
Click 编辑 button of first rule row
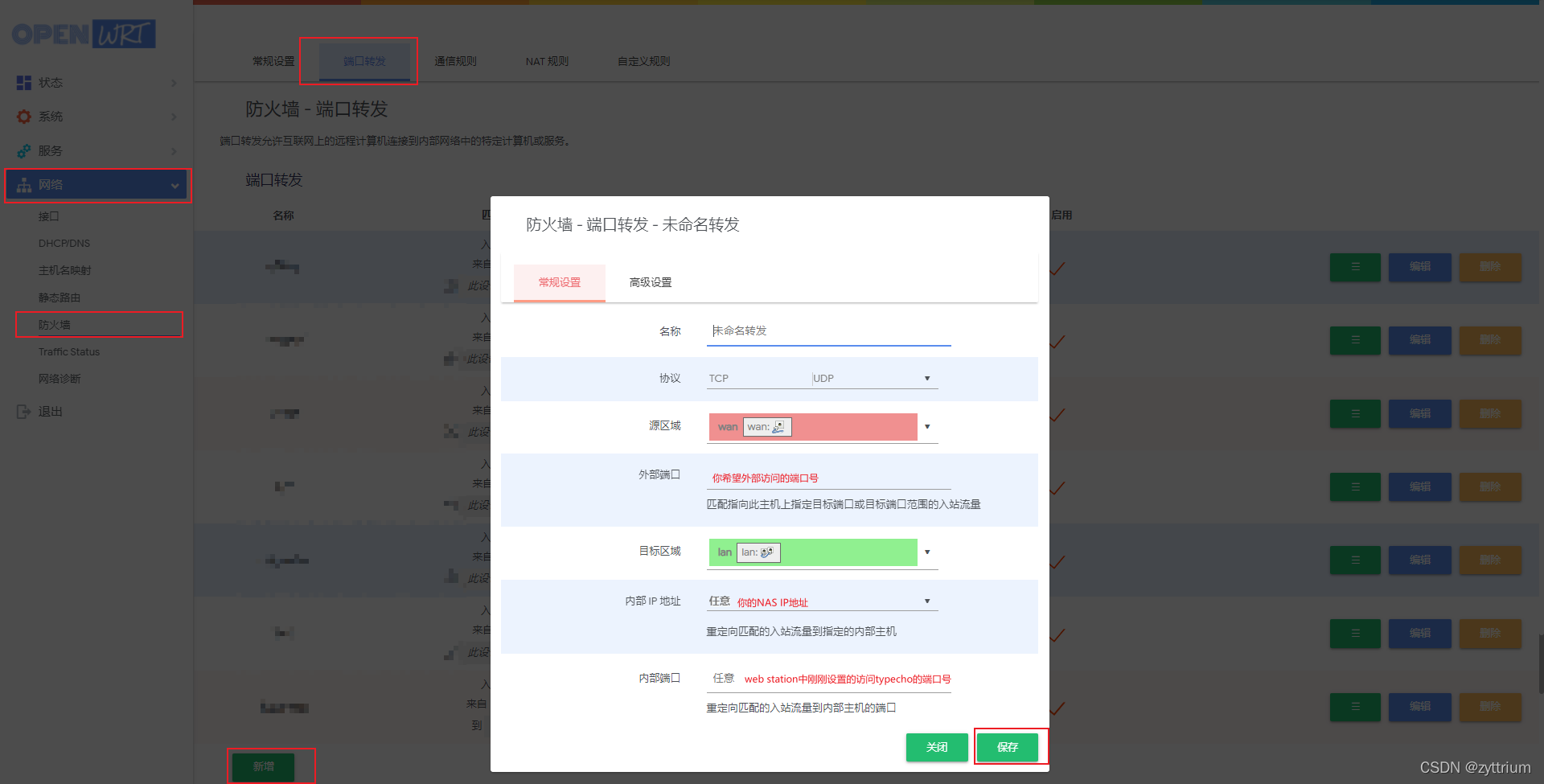pyautogui.click(x=1420, y=267)
